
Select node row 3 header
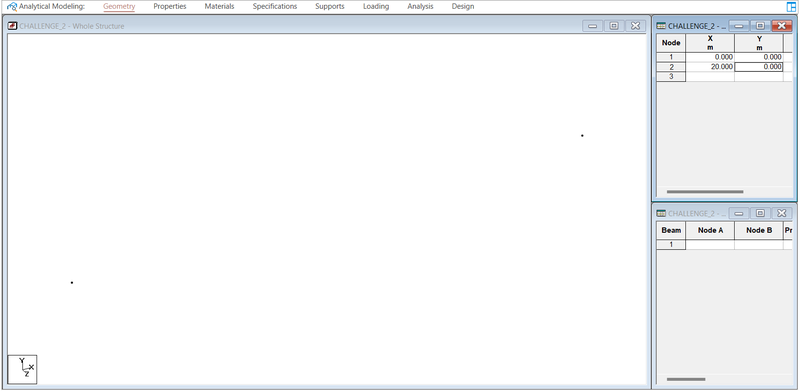pyautogui.click(x=671, y=77)
